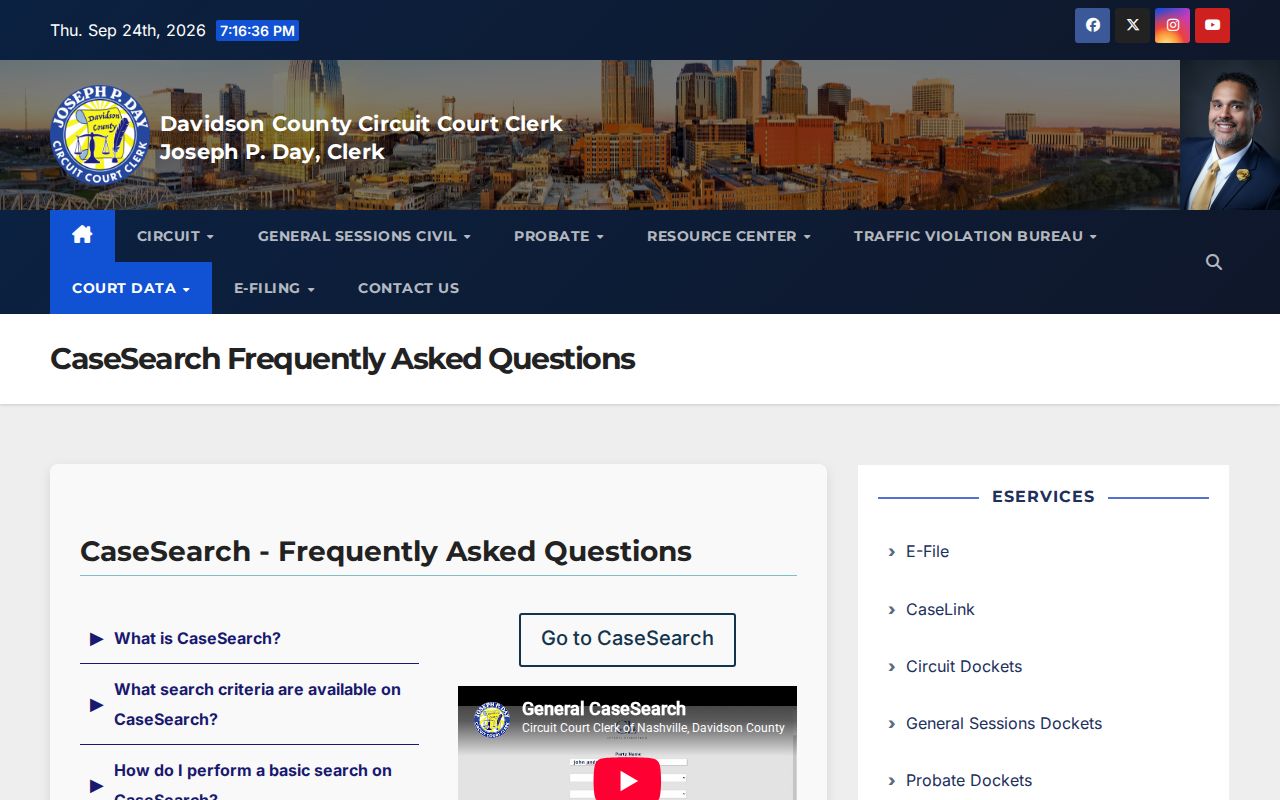Open the Probate Dockets link
1280x800 pixels.
click(969, 780)
